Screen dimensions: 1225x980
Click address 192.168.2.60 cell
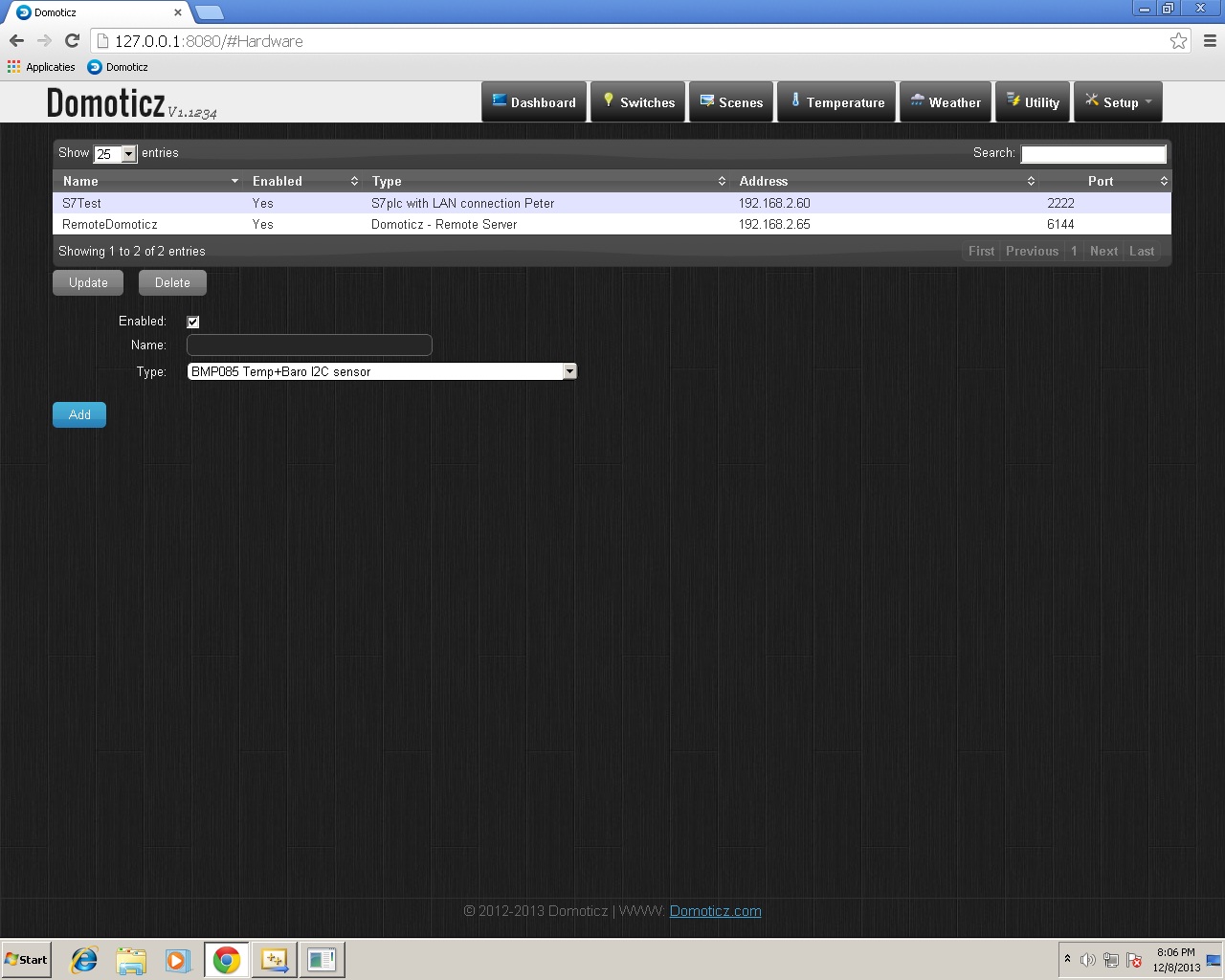click(774, 203)
